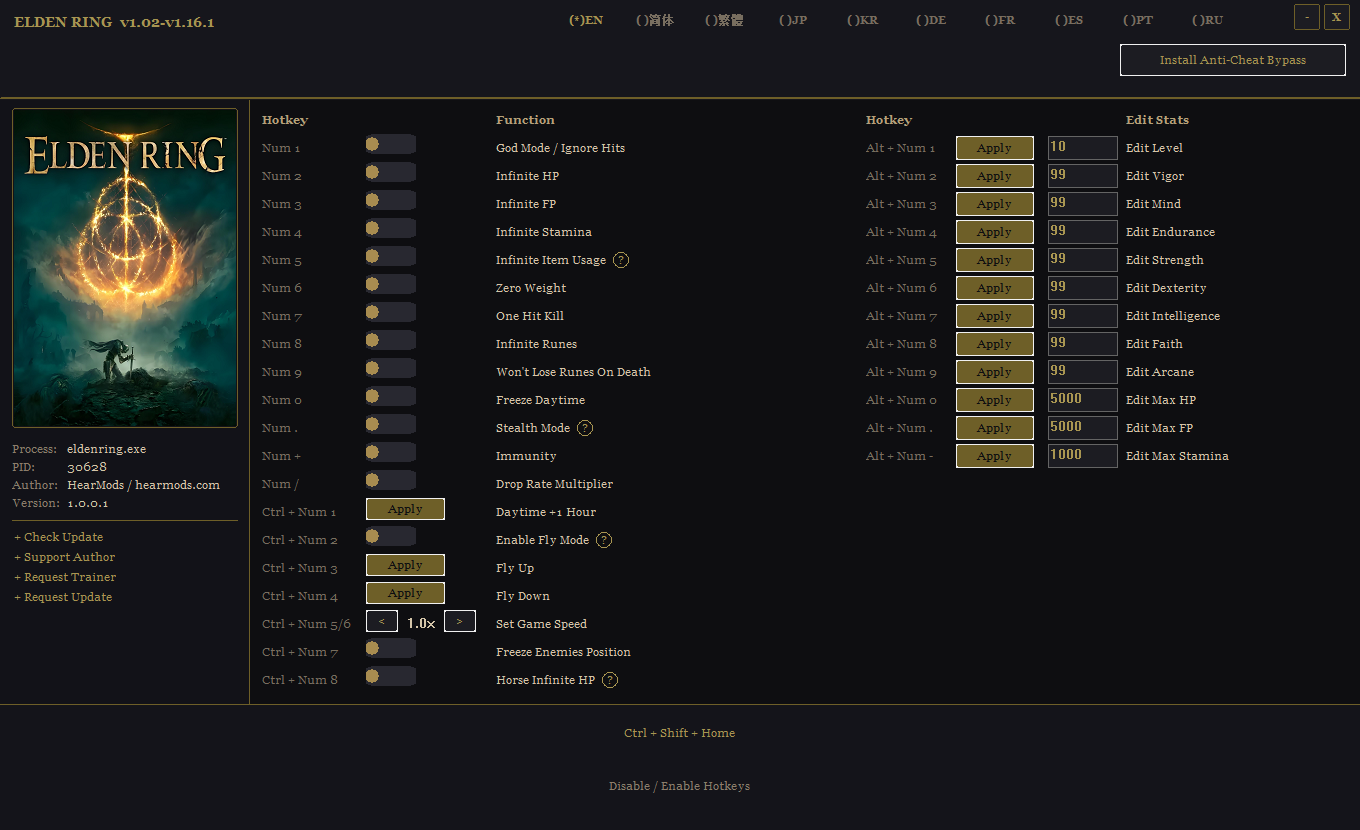The image size is (1360, 830).
Task: Select EN language option
Action: tap(586, 20)
